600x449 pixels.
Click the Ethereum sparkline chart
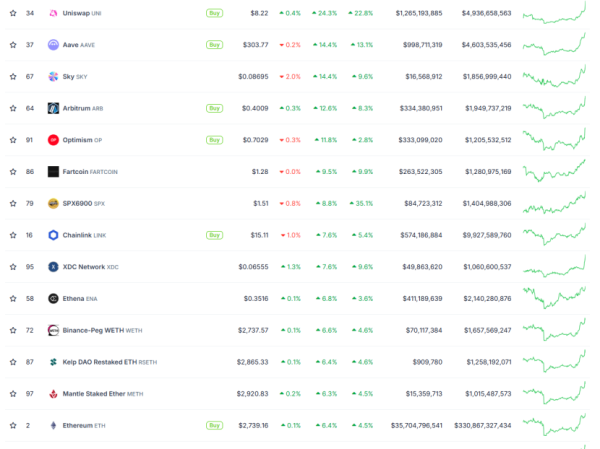point(554,425)
